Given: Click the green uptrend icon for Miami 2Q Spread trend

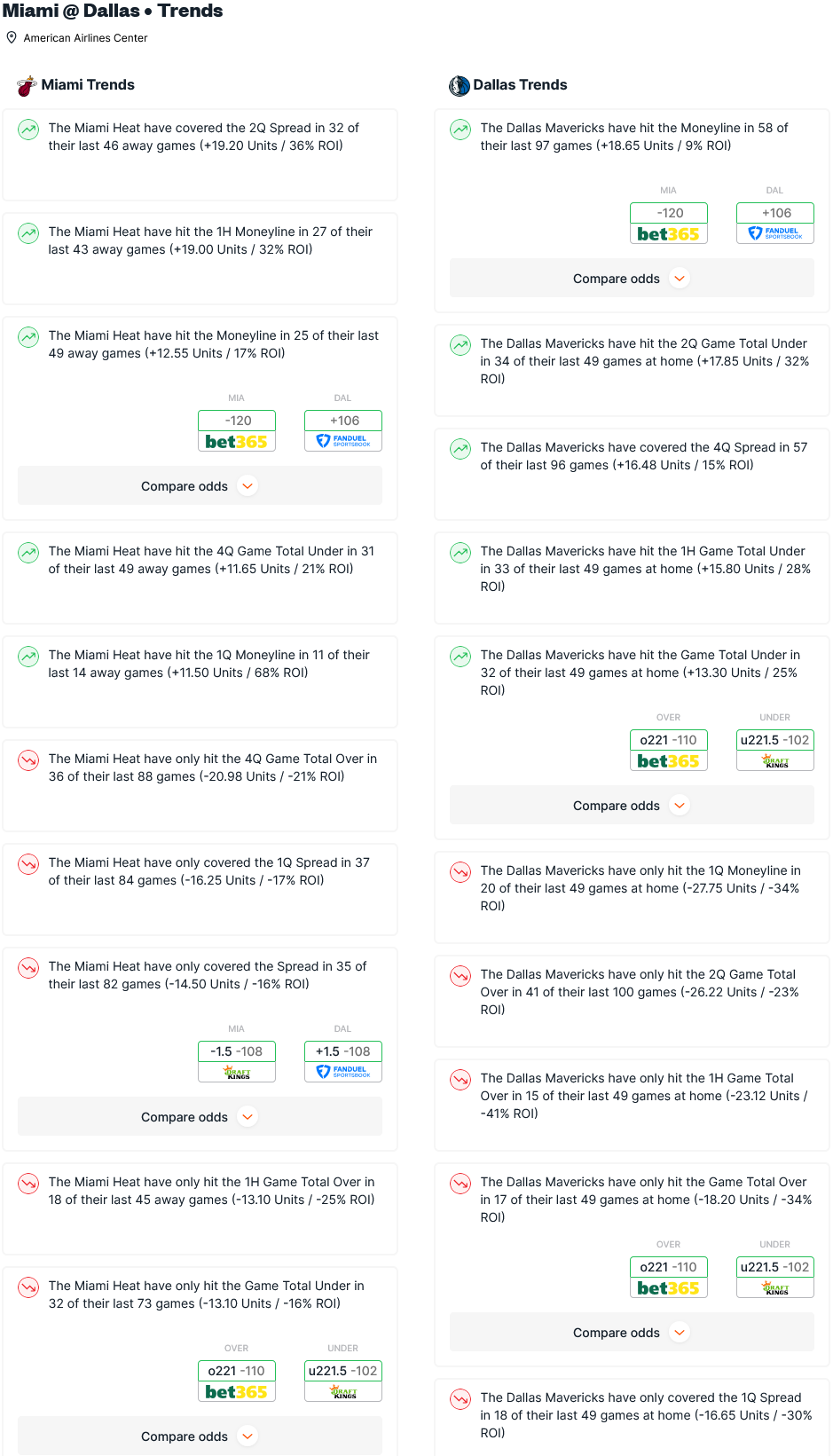Looking at the screenshot, I should tap(28, 130).
